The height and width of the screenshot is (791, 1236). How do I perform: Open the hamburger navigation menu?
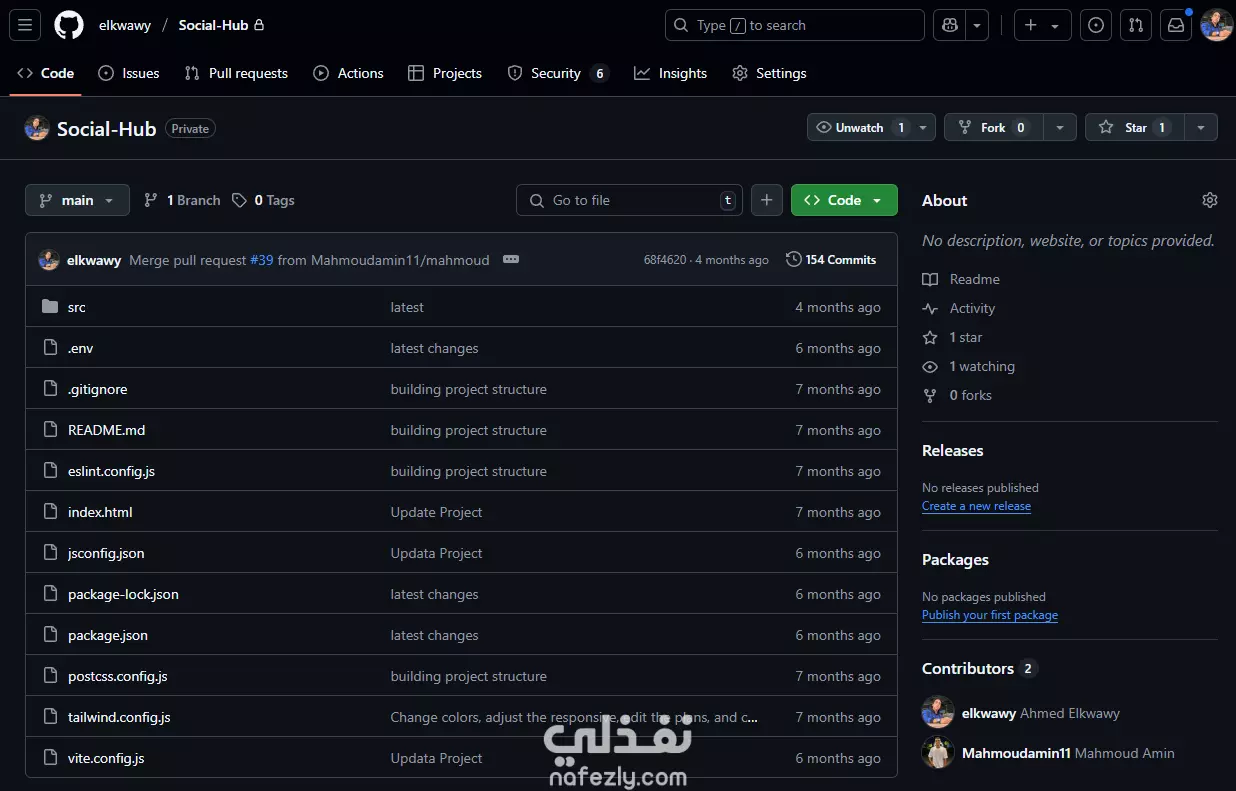point(25,25)
